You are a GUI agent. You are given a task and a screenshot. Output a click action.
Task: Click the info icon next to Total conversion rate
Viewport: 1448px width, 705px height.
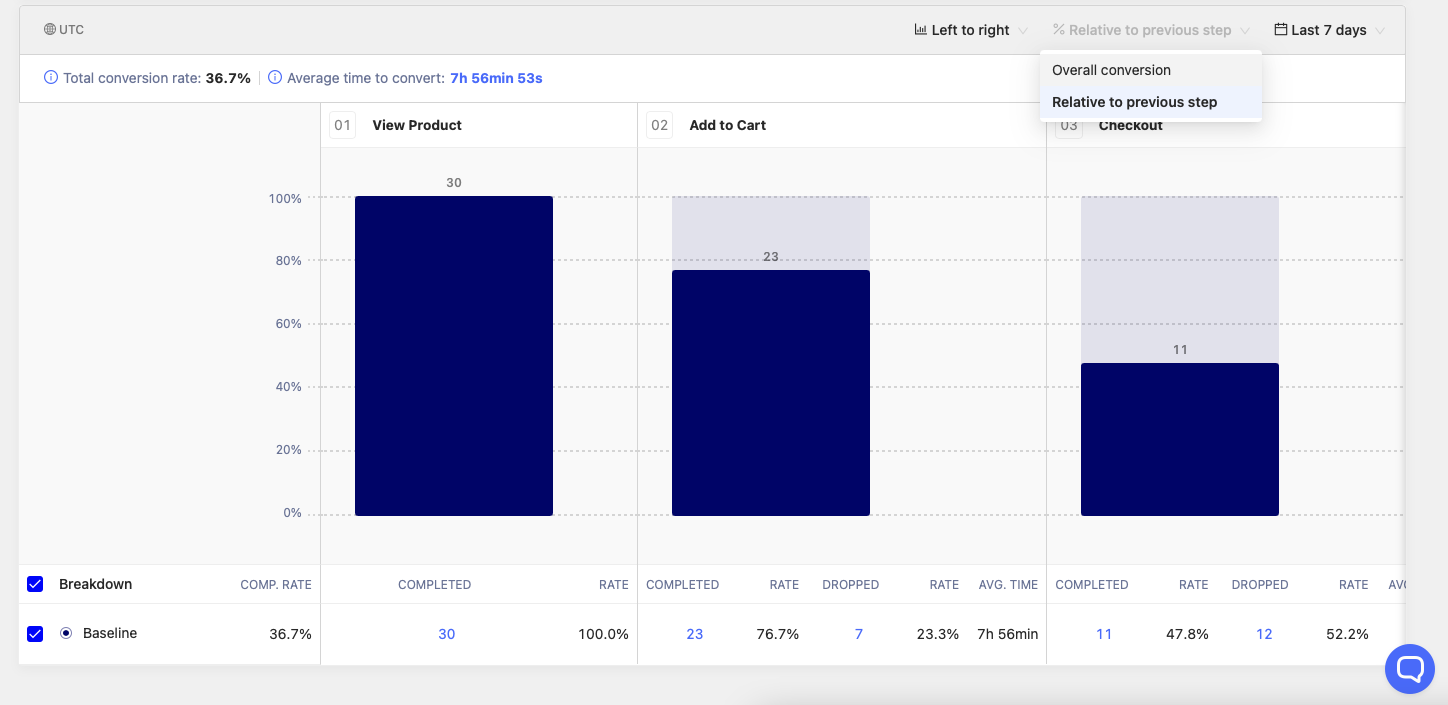49,77
